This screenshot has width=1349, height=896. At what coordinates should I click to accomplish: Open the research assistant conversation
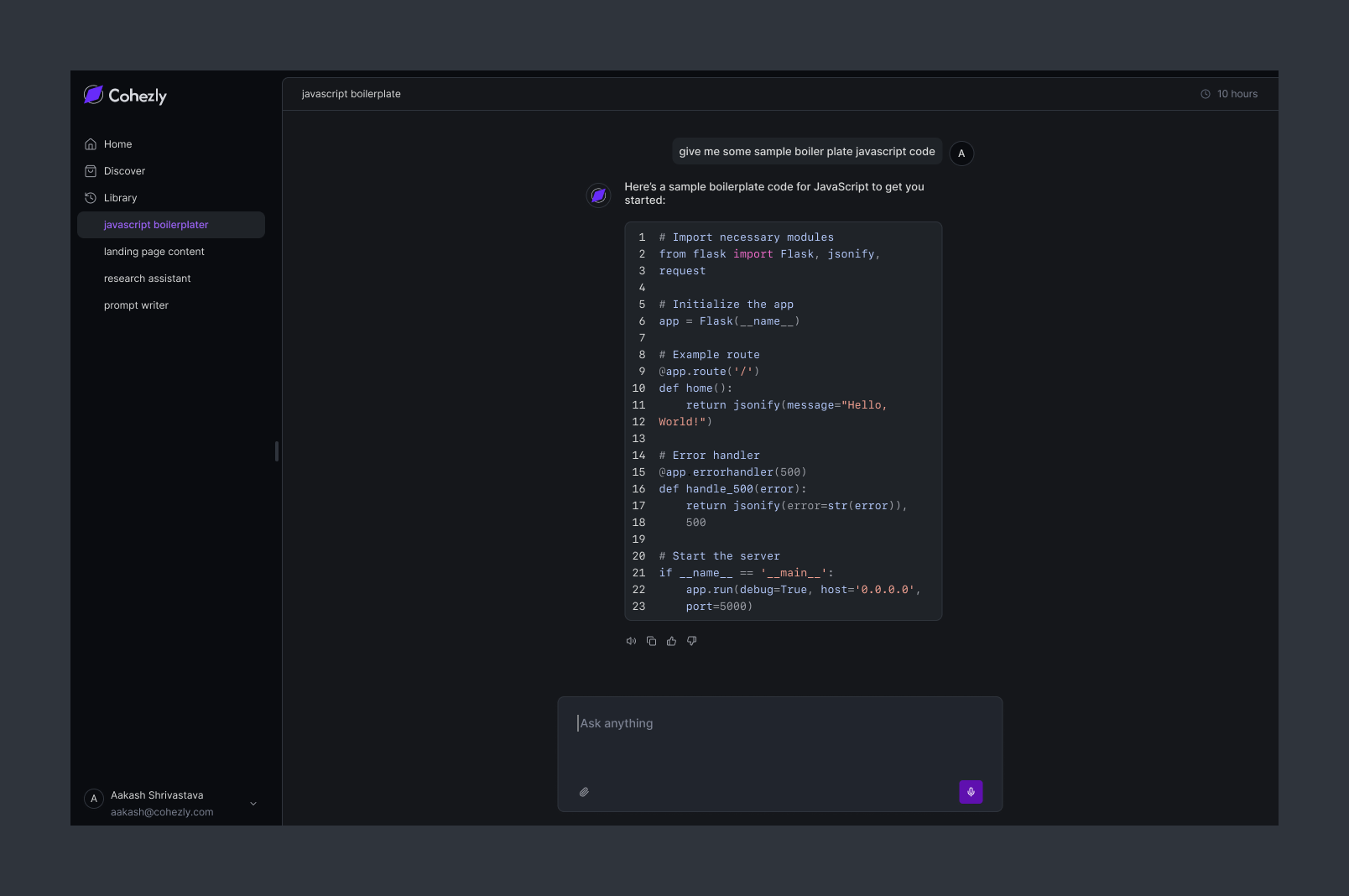148,279
